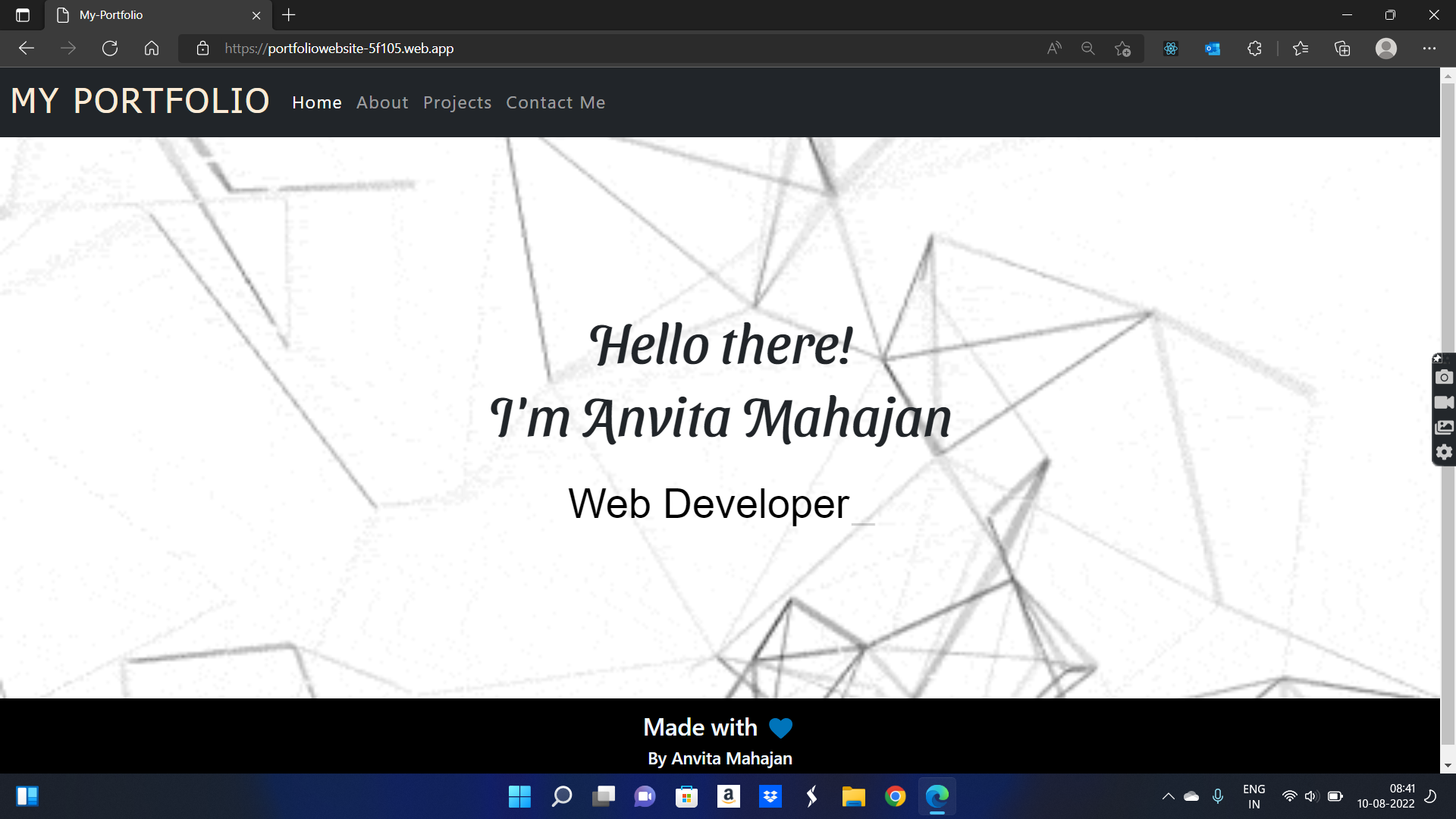Start a video recording from the capture sidebar
This screenshot has height=819, width=1456.
tap(1444, 402)
